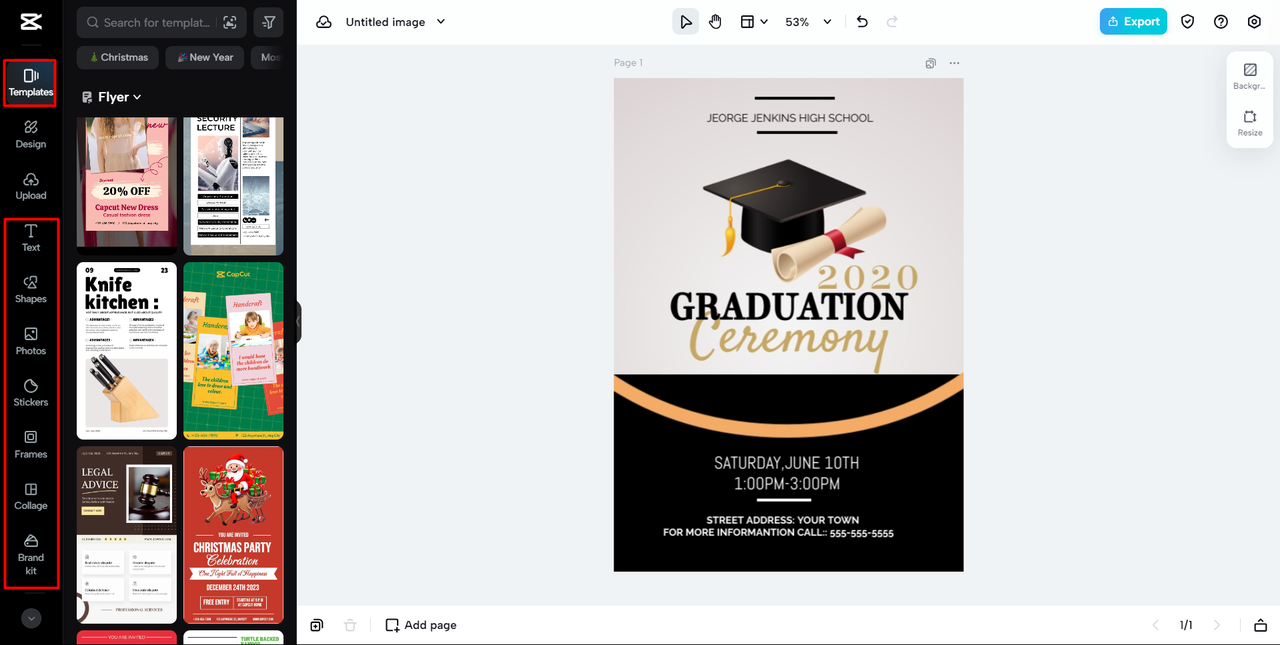The width and height of the screenshot is (1280, 645).
Task: Collapse the templates panel handle
Action: 298,323
